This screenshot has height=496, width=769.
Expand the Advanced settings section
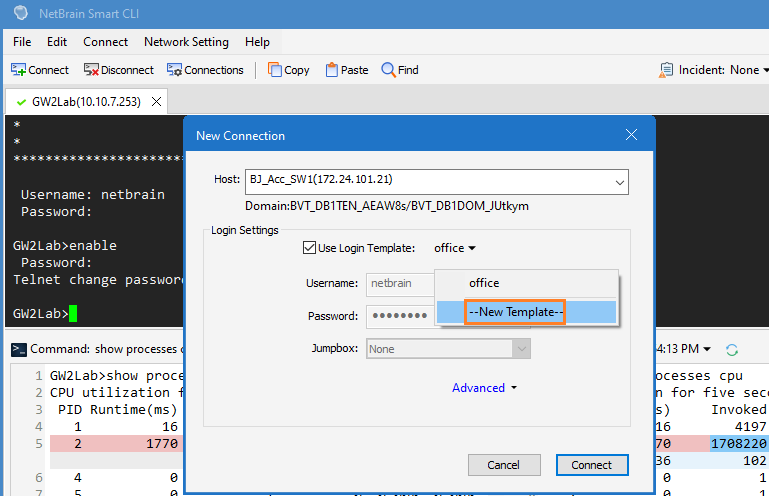coord(484,388)
